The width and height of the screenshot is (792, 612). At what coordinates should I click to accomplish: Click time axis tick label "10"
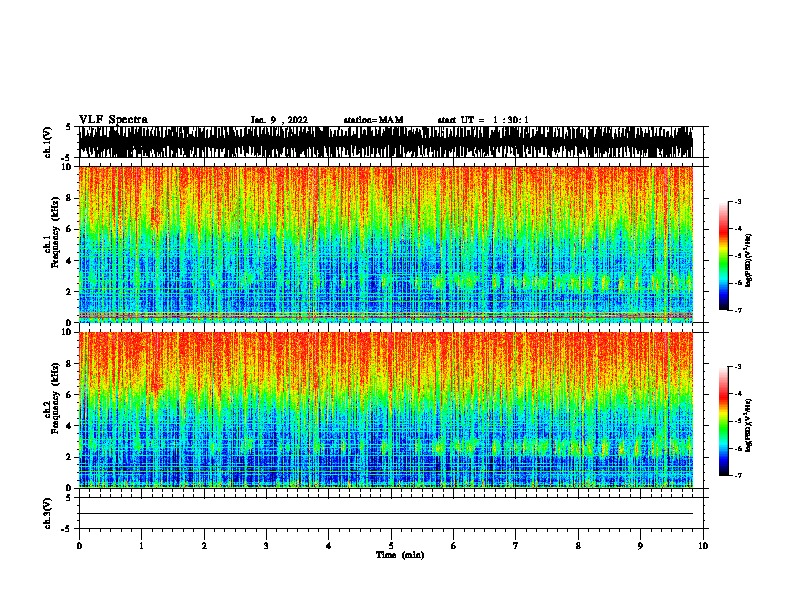click(x=703, y=546)
